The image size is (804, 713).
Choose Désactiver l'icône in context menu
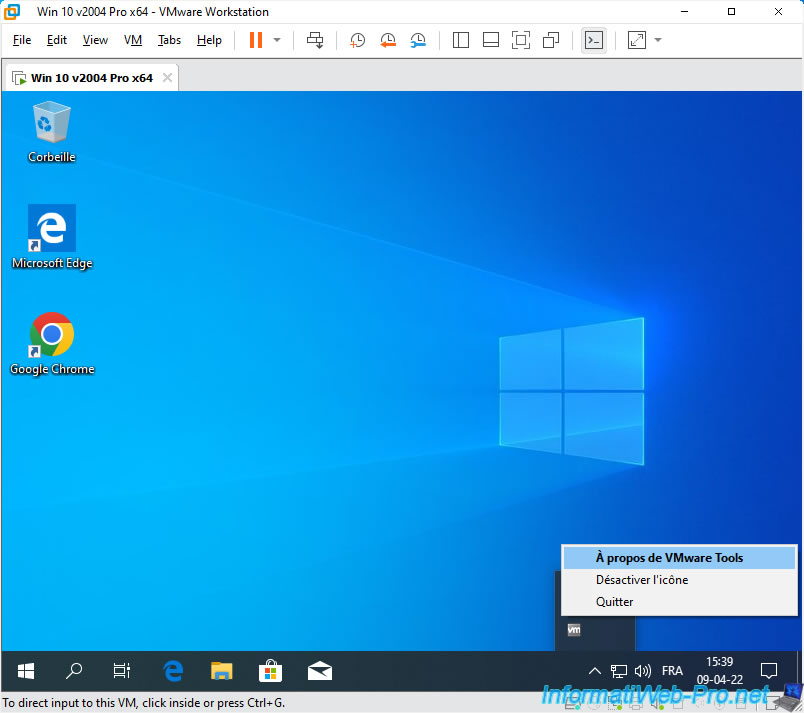coord(679,580)
